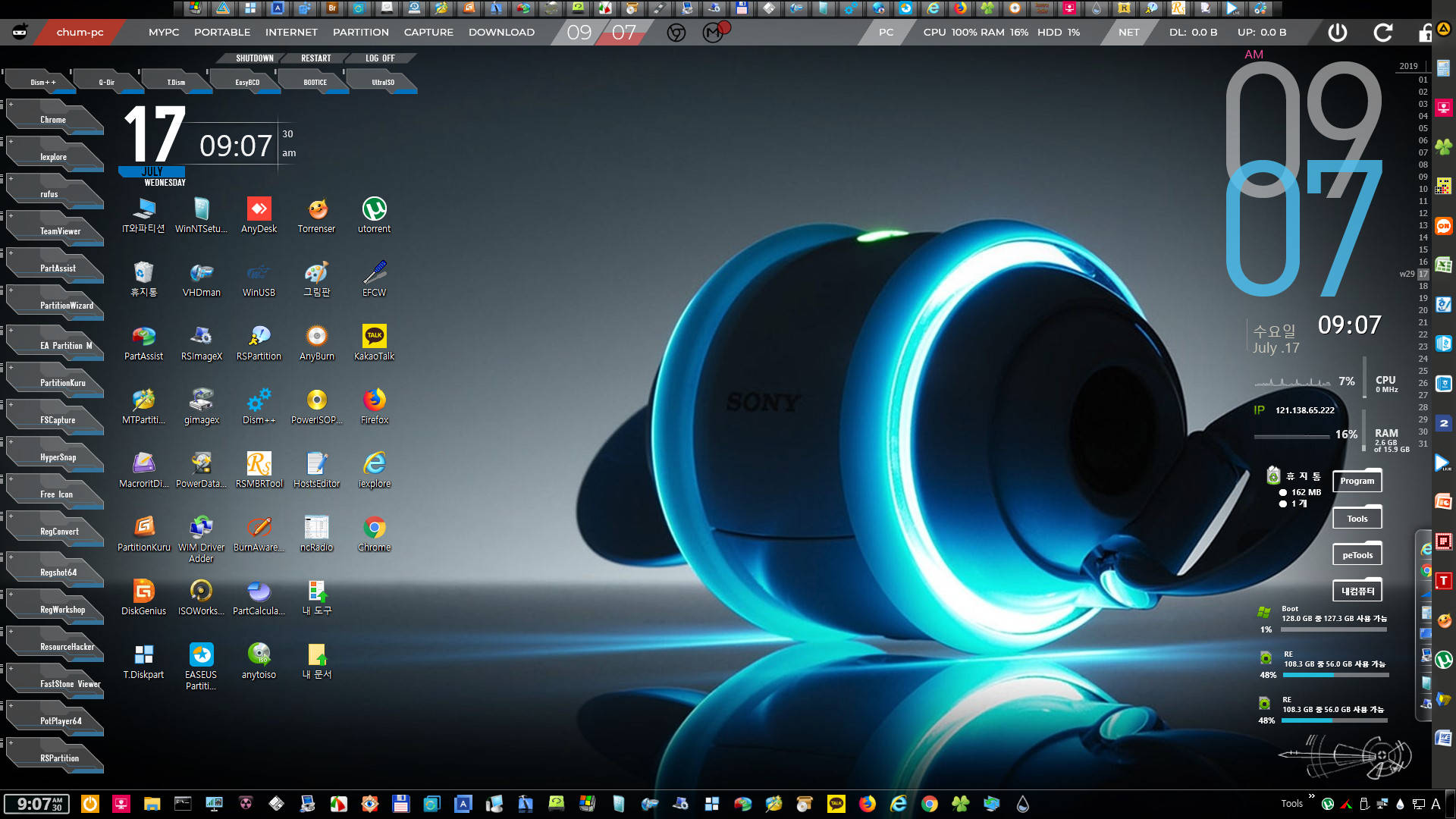Click the Boot drive usage bar
The width and height of the screenshot is (1456, 819).
click(x=1334, y=629)
